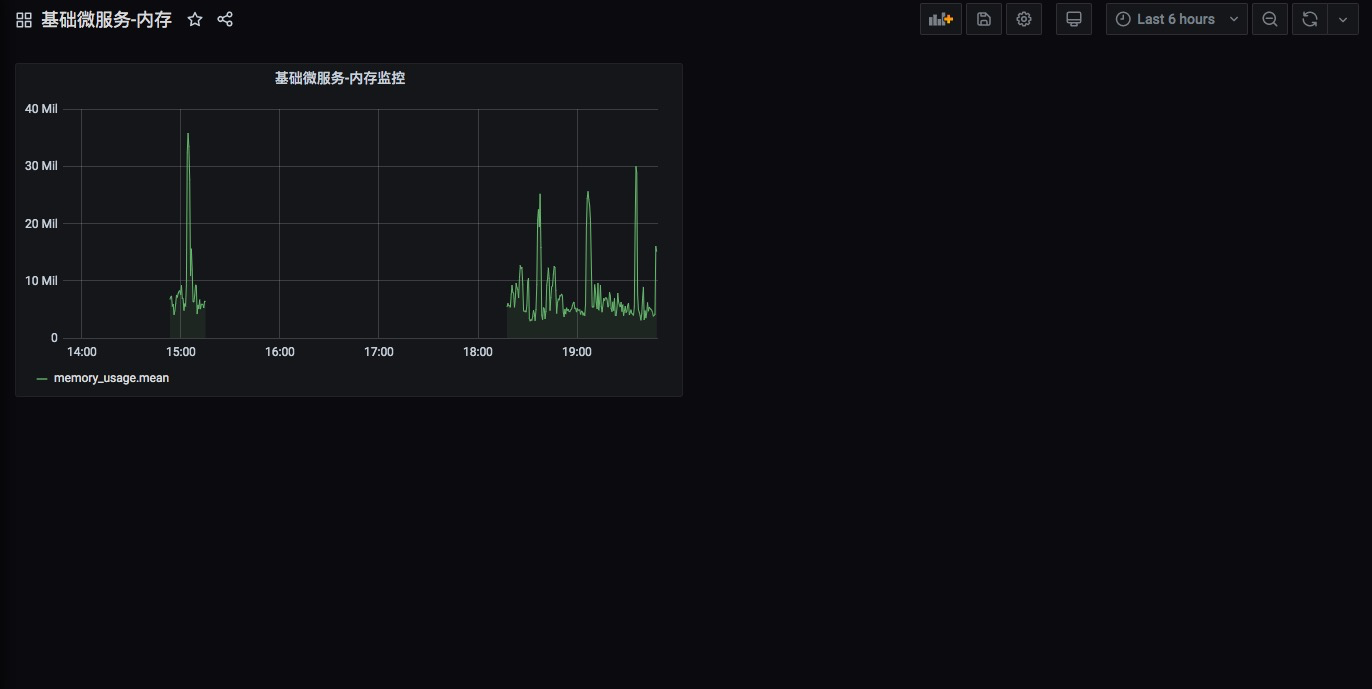
Task: Open the dashboard grid icon
Action: [x=24, y=20]
